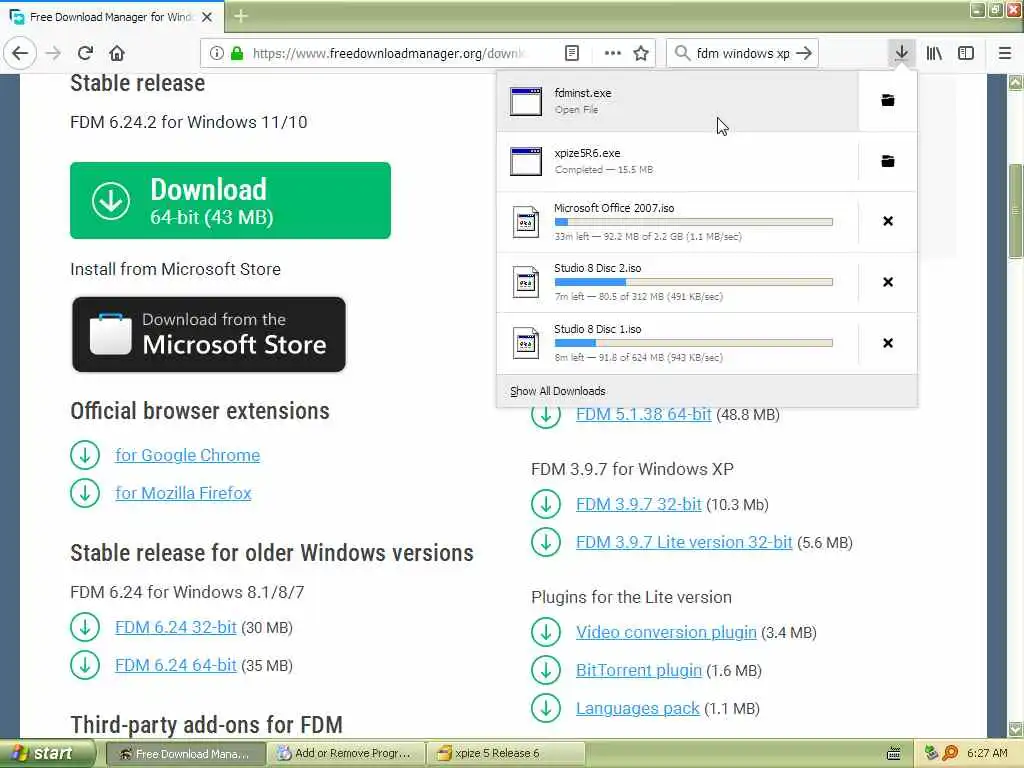1024x768 pixels.
Task: Open the for Mozilla Firefox extension link
Action: 184,493
